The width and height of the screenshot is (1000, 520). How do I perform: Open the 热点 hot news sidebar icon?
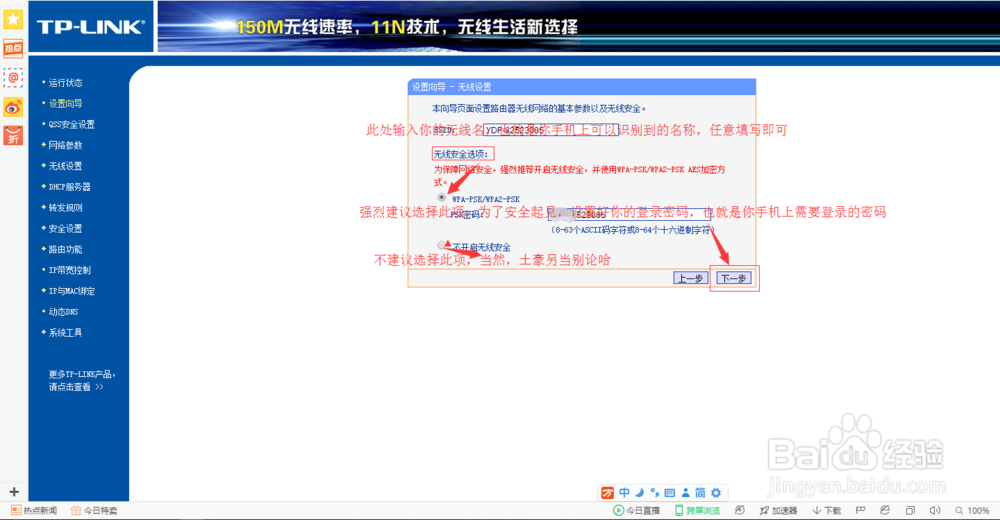click(x=13, y=48)
